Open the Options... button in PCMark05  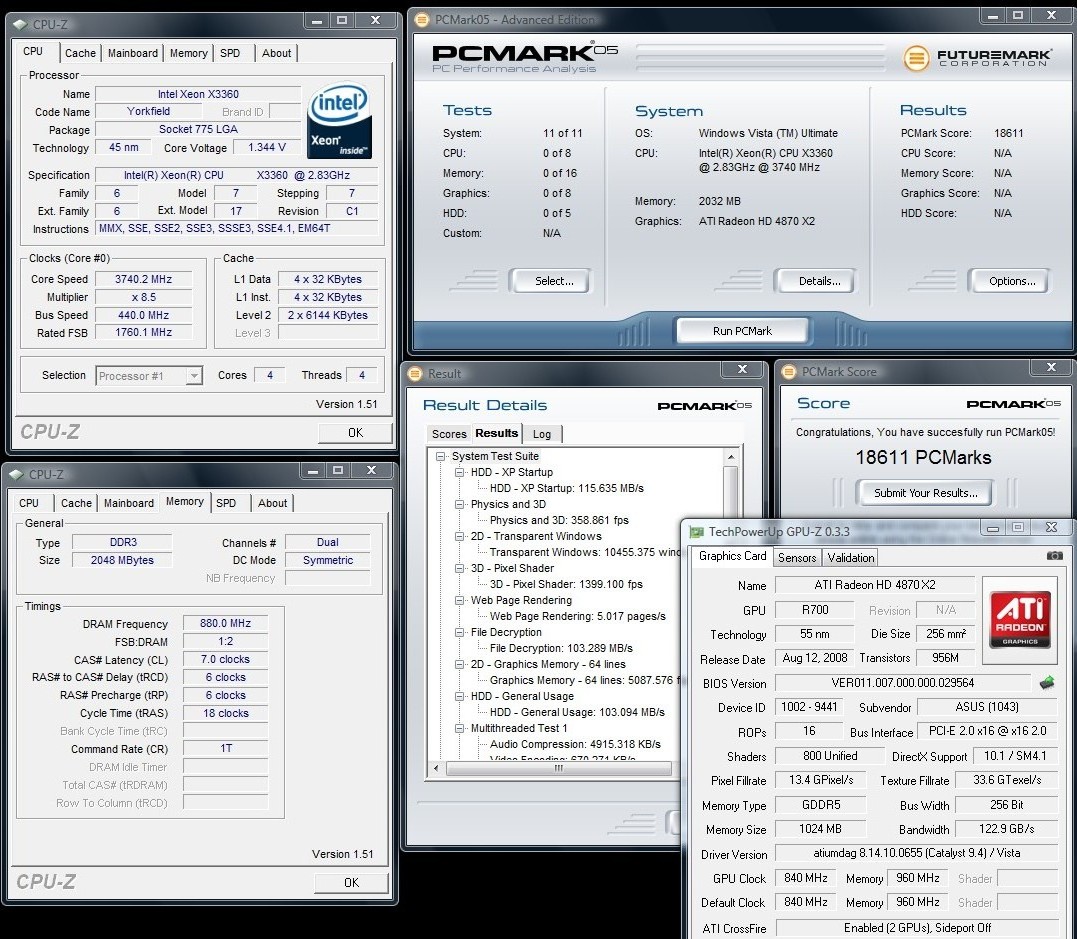point(1012,281)
